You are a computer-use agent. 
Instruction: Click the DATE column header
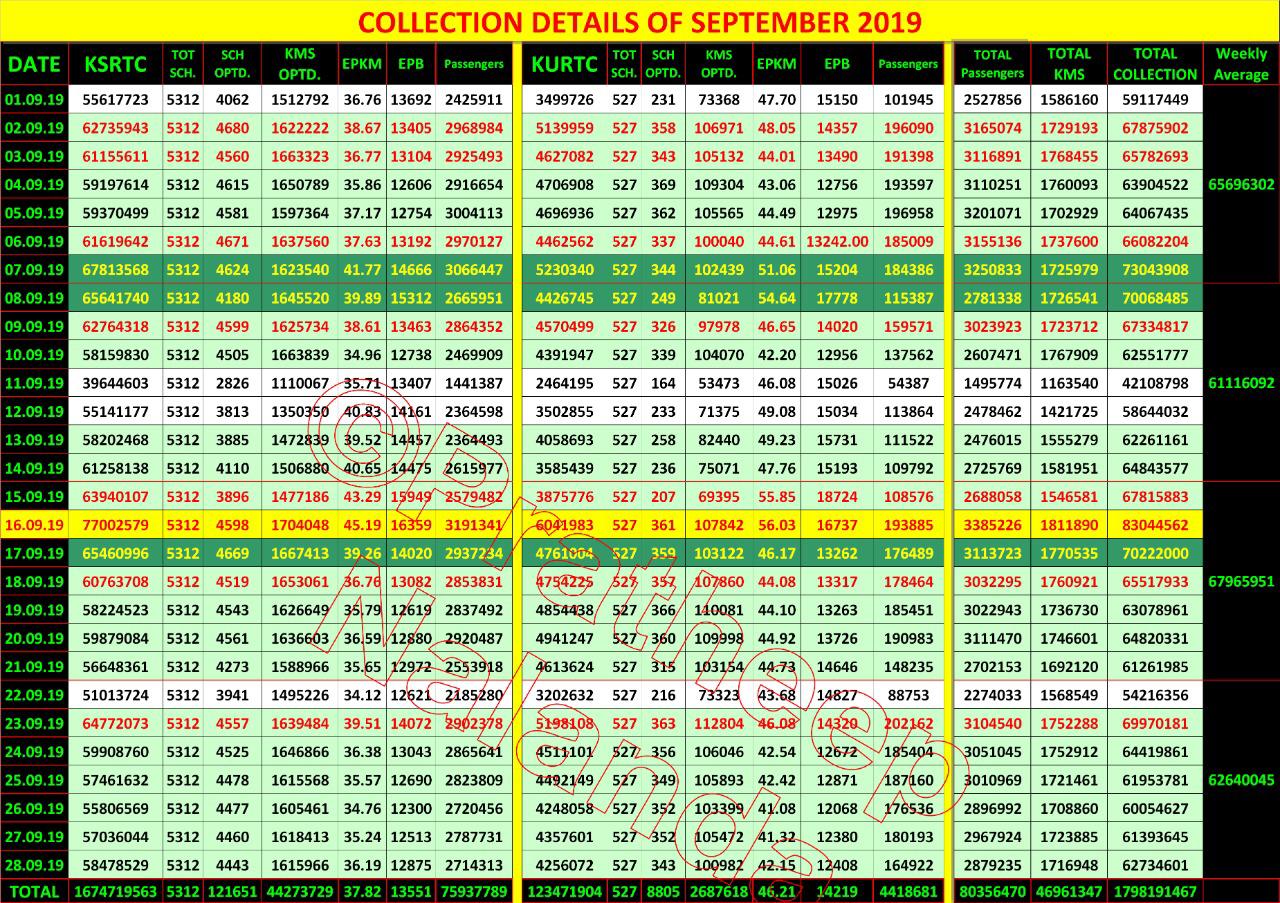[35, 64]
